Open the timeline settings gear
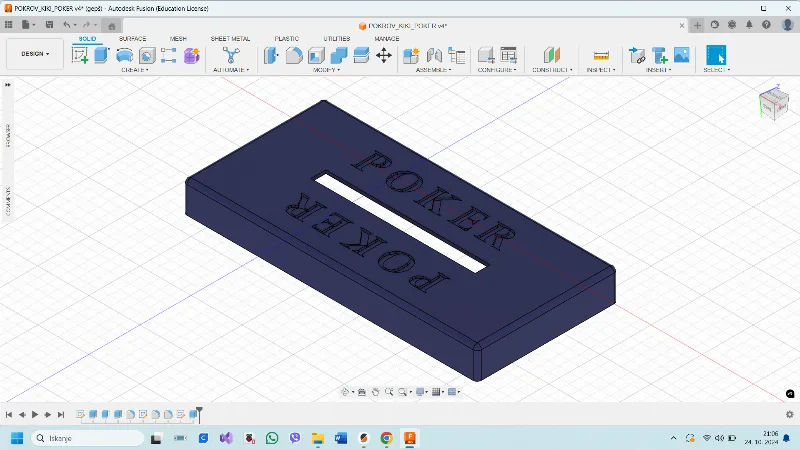800x450 pixels. click(x=790, y=414)
